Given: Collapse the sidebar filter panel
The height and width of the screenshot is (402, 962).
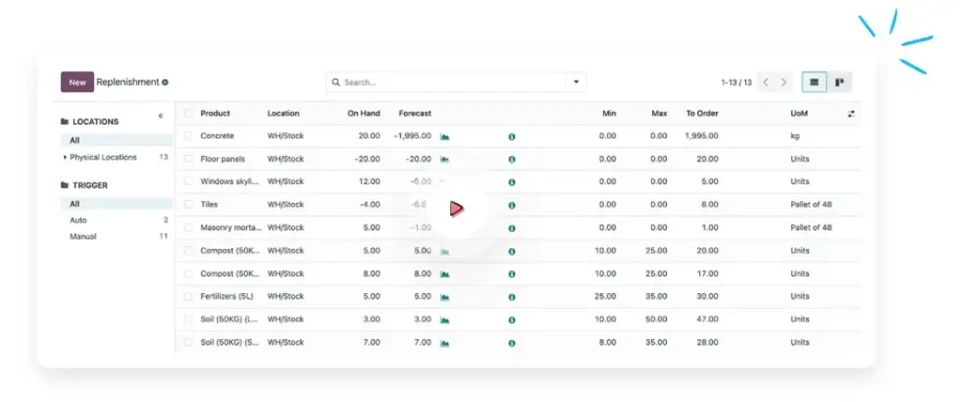Looking at the screenshot, I should tap(161, 116).
